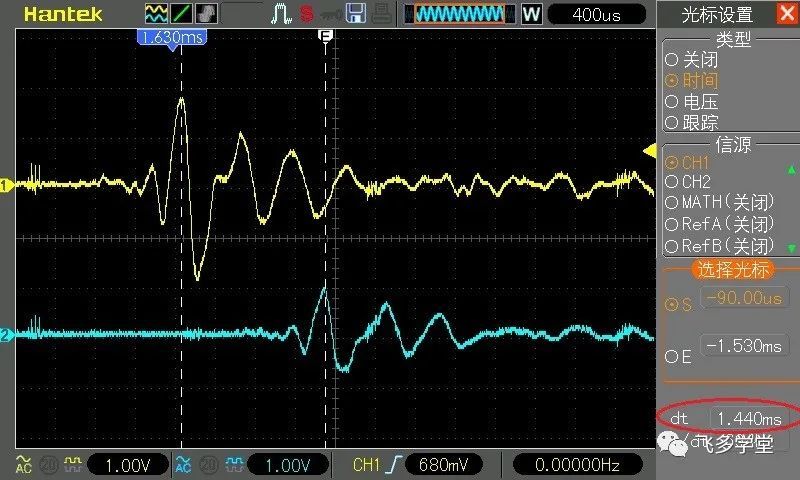Close the 光标设置 panel with X
This screenshot has height=480, width=800.
click(788, 13)
